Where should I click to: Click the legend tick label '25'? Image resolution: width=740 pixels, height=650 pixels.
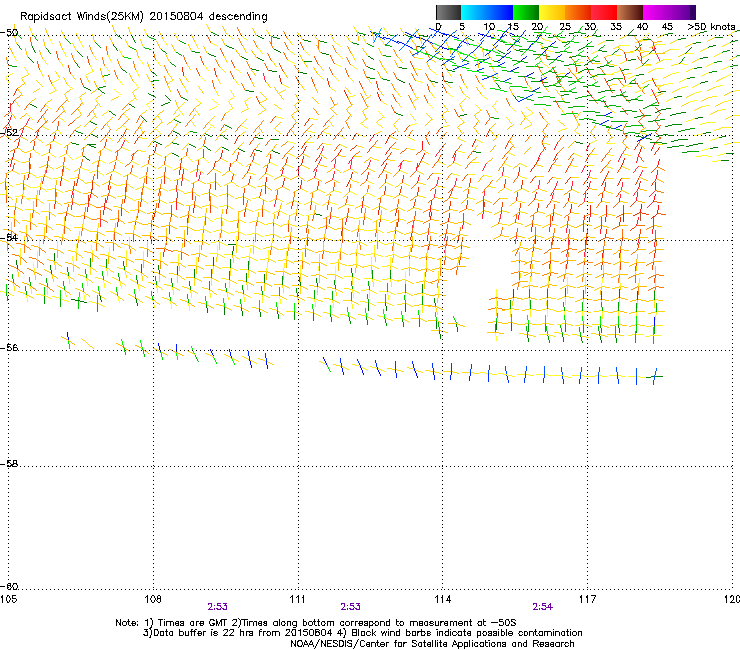pos(564,27)
